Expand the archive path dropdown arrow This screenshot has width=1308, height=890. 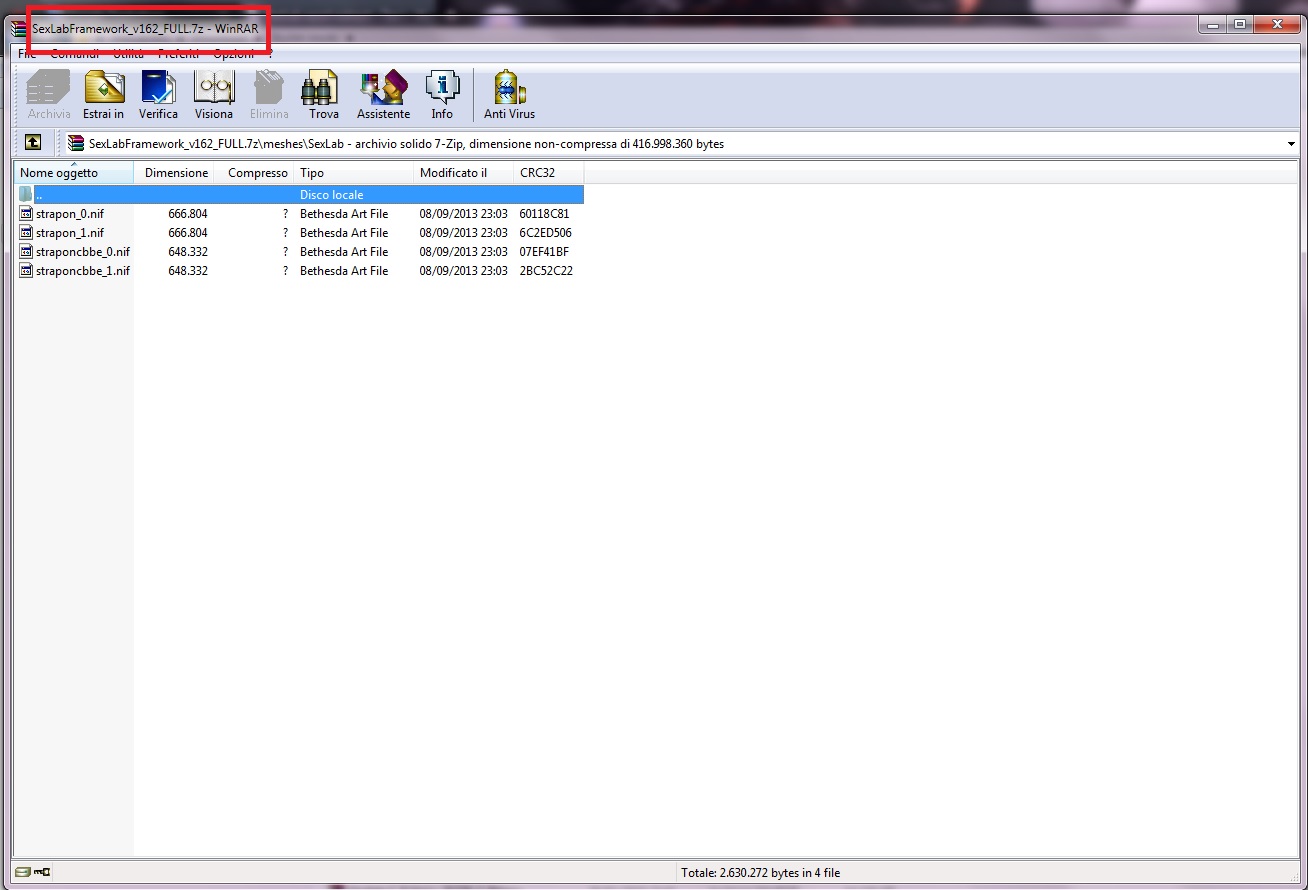click(x=1291, y=144)
